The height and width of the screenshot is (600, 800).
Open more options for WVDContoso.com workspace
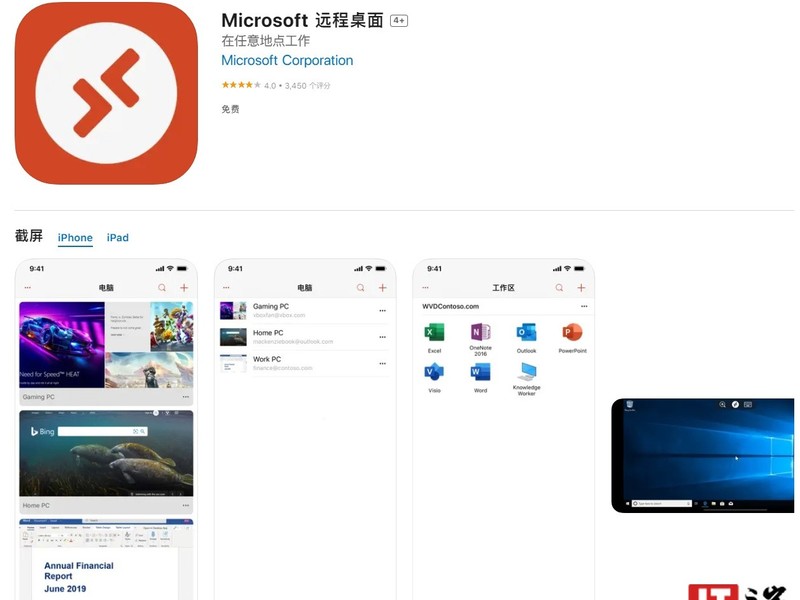584,307
